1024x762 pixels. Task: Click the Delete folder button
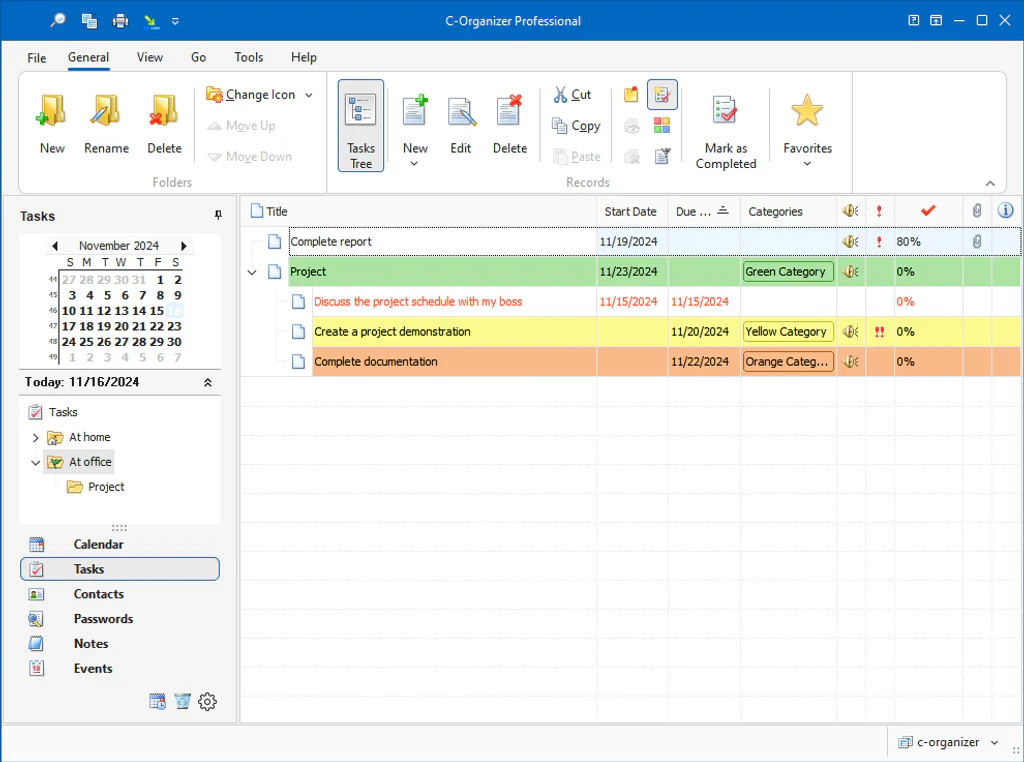(x=164, y=124)
